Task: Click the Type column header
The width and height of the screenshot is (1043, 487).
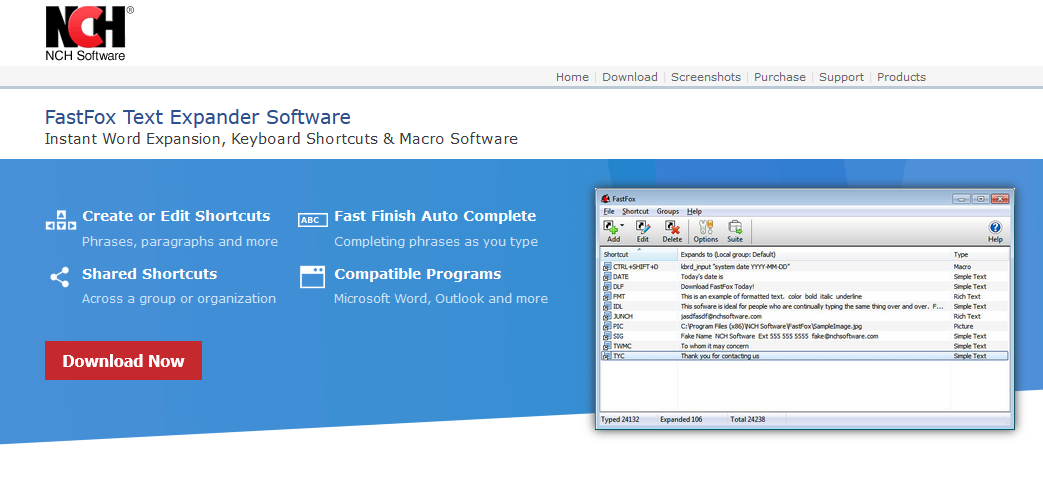Action: 980,254
